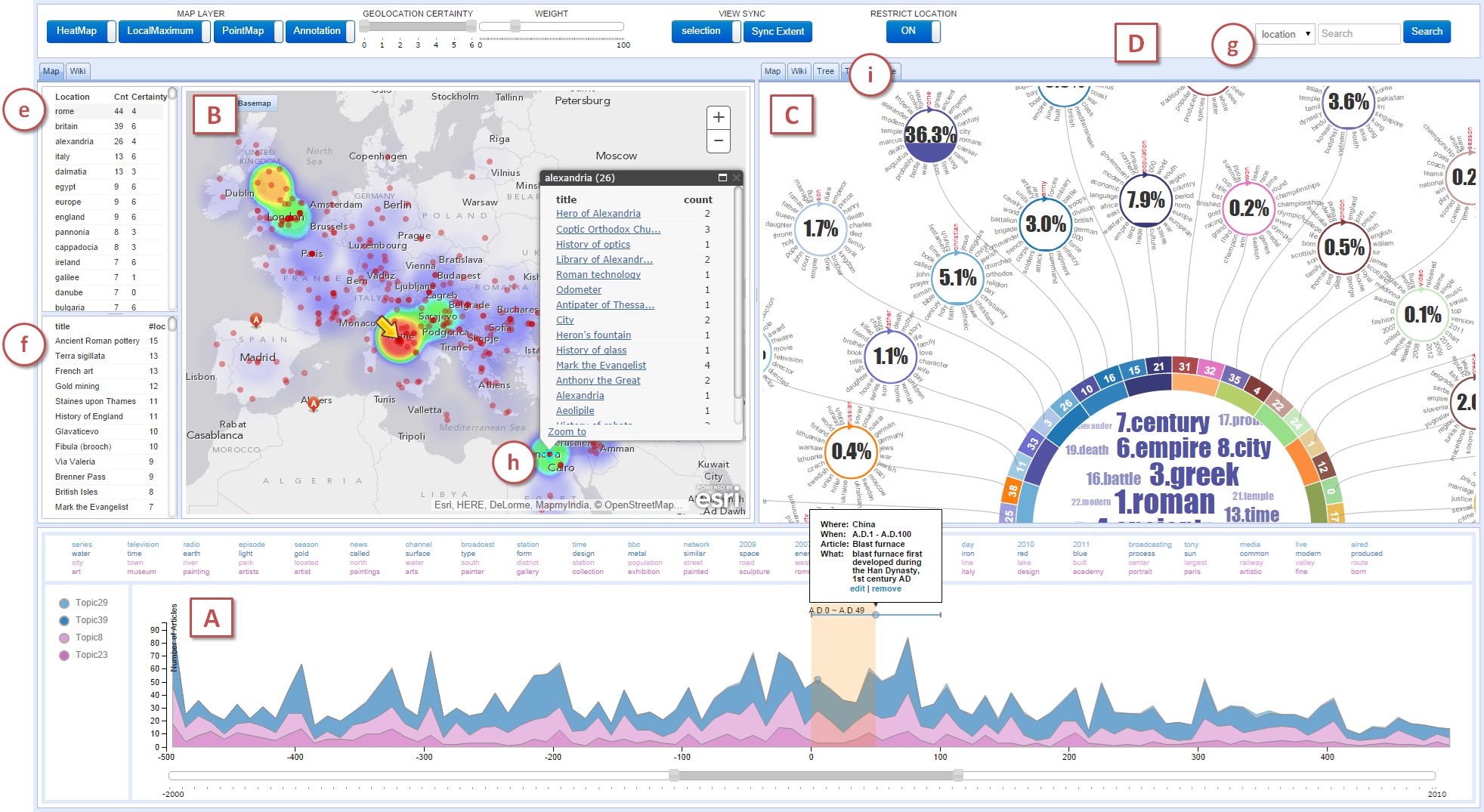This screenshot has width=1484, height=812.
Task: Select the 0.4% topic bubble
Action: click(851, 452)
